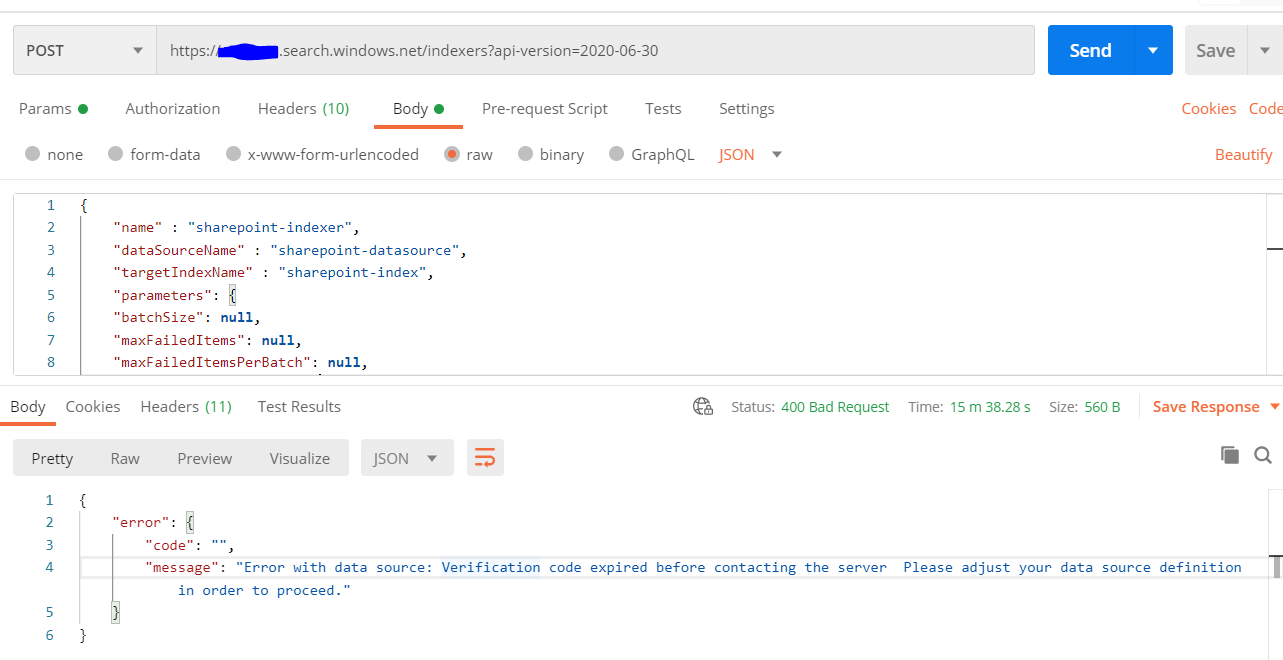Open the Pre-request Script tab
The width and height of the screenshot is (1283, 660).
click(544, 109)
